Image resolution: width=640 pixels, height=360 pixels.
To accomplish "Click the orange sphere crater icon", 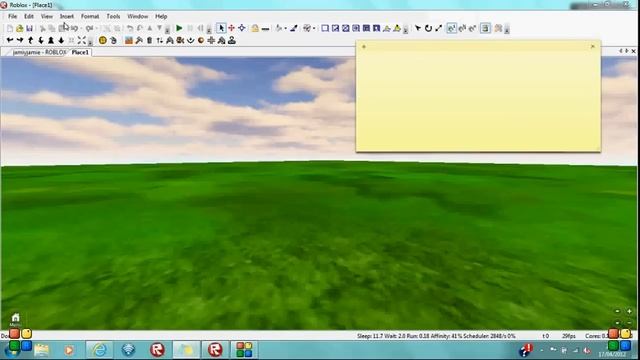I will [x=201, y=40].
